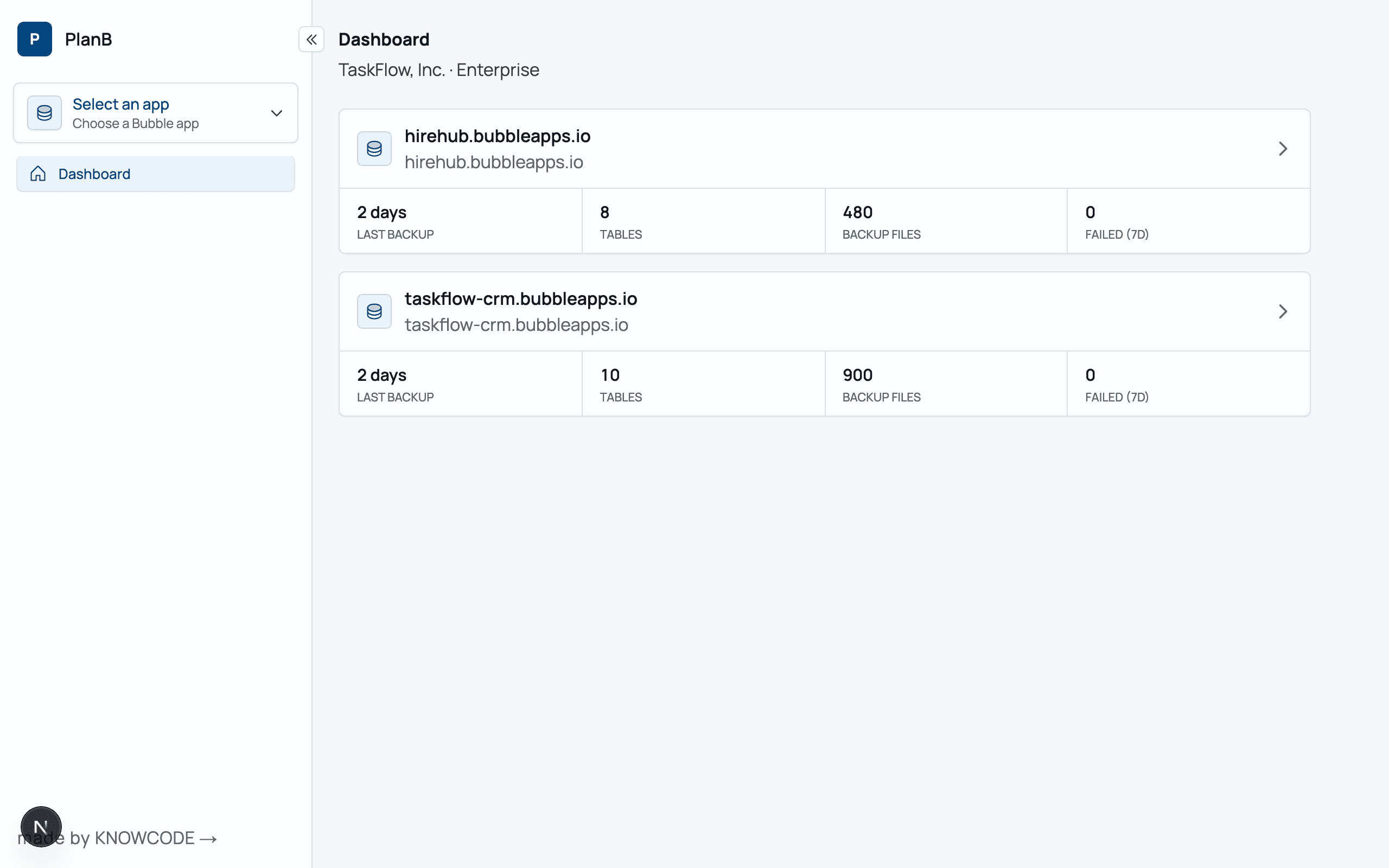The width and height of the screenshot is (1389, 868).
Task: Go to Dashboard in the sidebar
Action: pyautogui.click(x=156, y=174)
